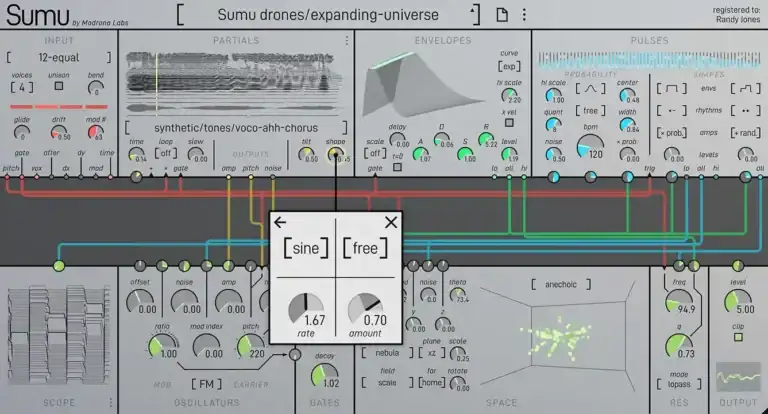Go back using popup left arrow

click(280, 222)
